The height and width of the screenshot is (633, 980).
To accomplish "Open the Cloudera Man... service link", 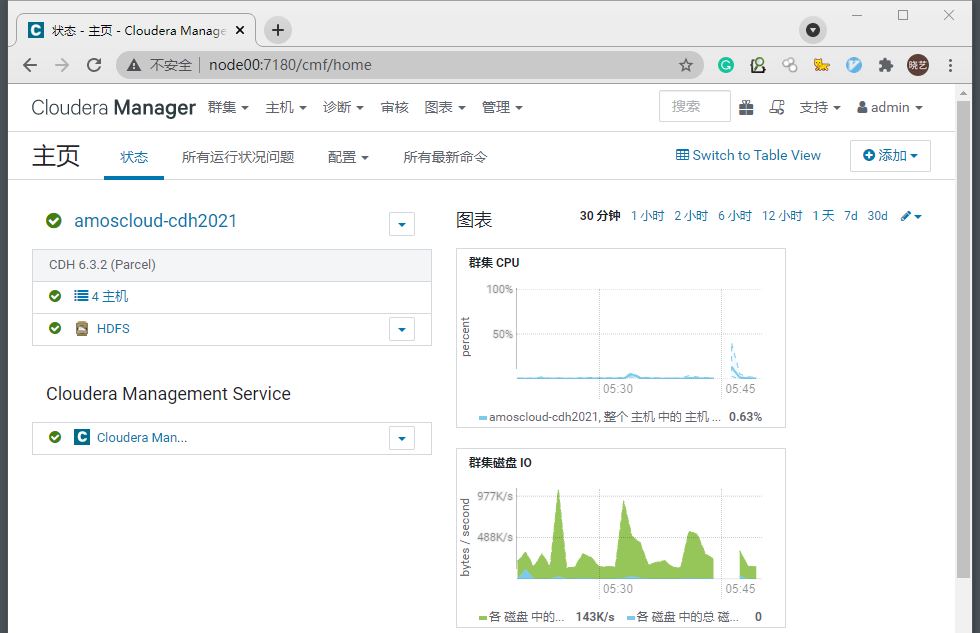I will (x=142, y=437).
